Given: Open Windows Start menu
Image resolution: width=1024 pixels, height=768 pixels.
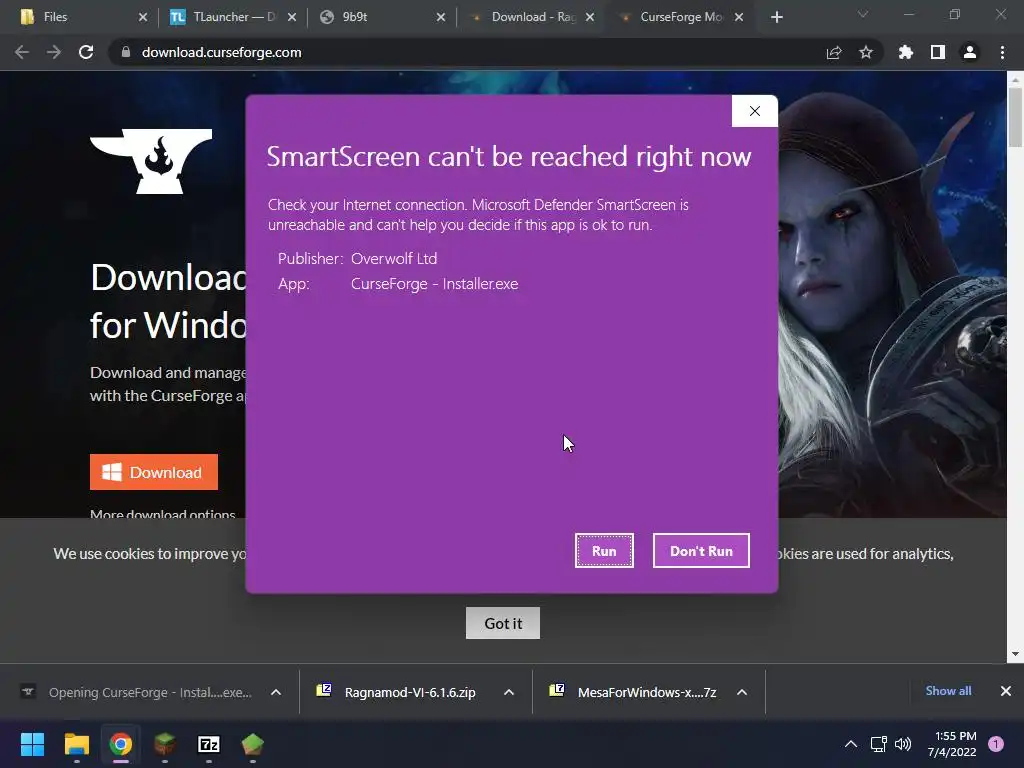Looking at the screenshot, I should point(32,744).
